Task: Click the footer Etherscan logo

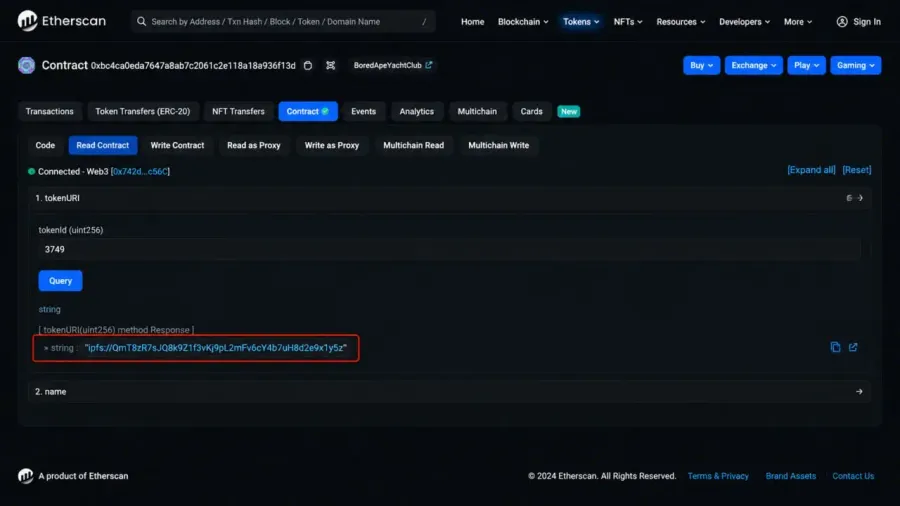Action: pyautogui.click(x=25, y=476)
